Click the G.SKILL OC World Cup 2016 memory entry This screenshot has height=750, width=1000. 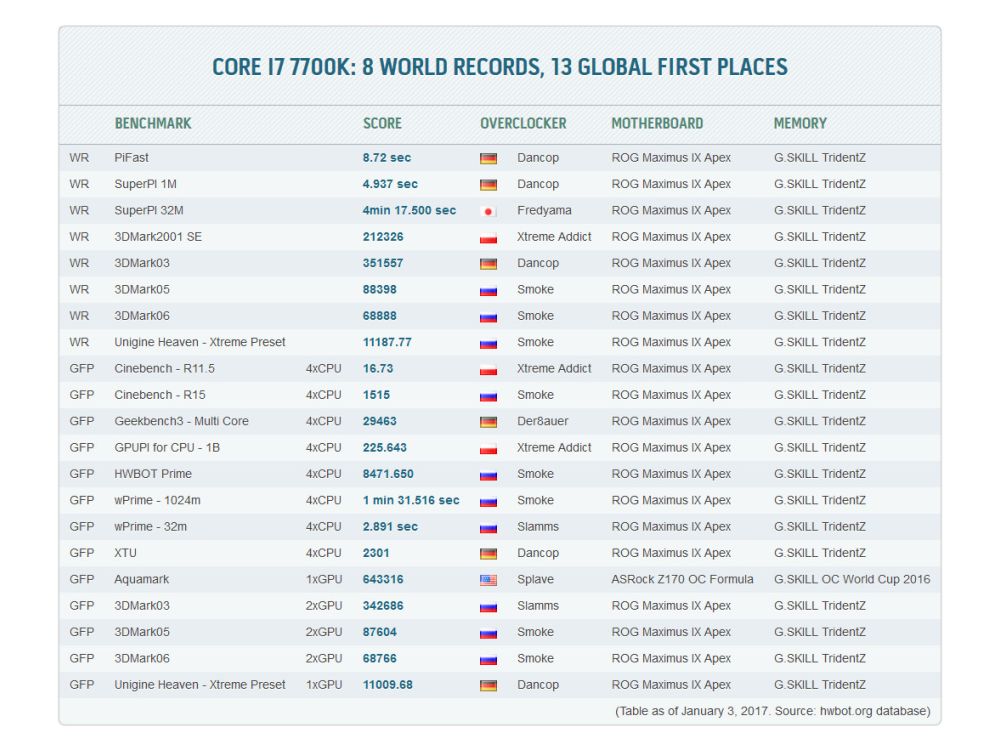tap(852, 580)
